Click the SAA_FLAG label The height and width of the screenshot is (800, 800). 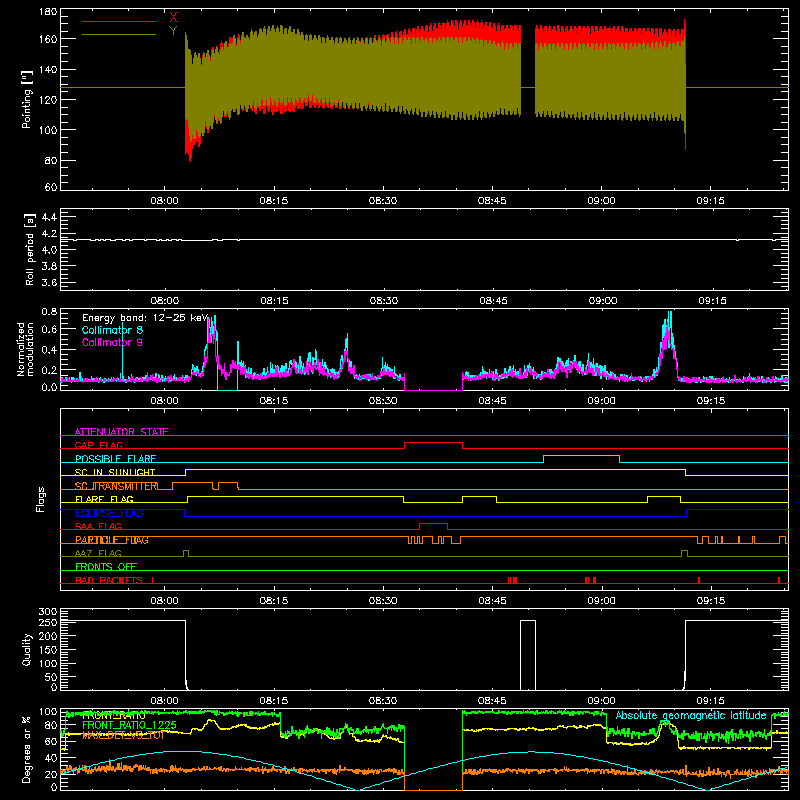pyautogui.click(x=98, y=526)
